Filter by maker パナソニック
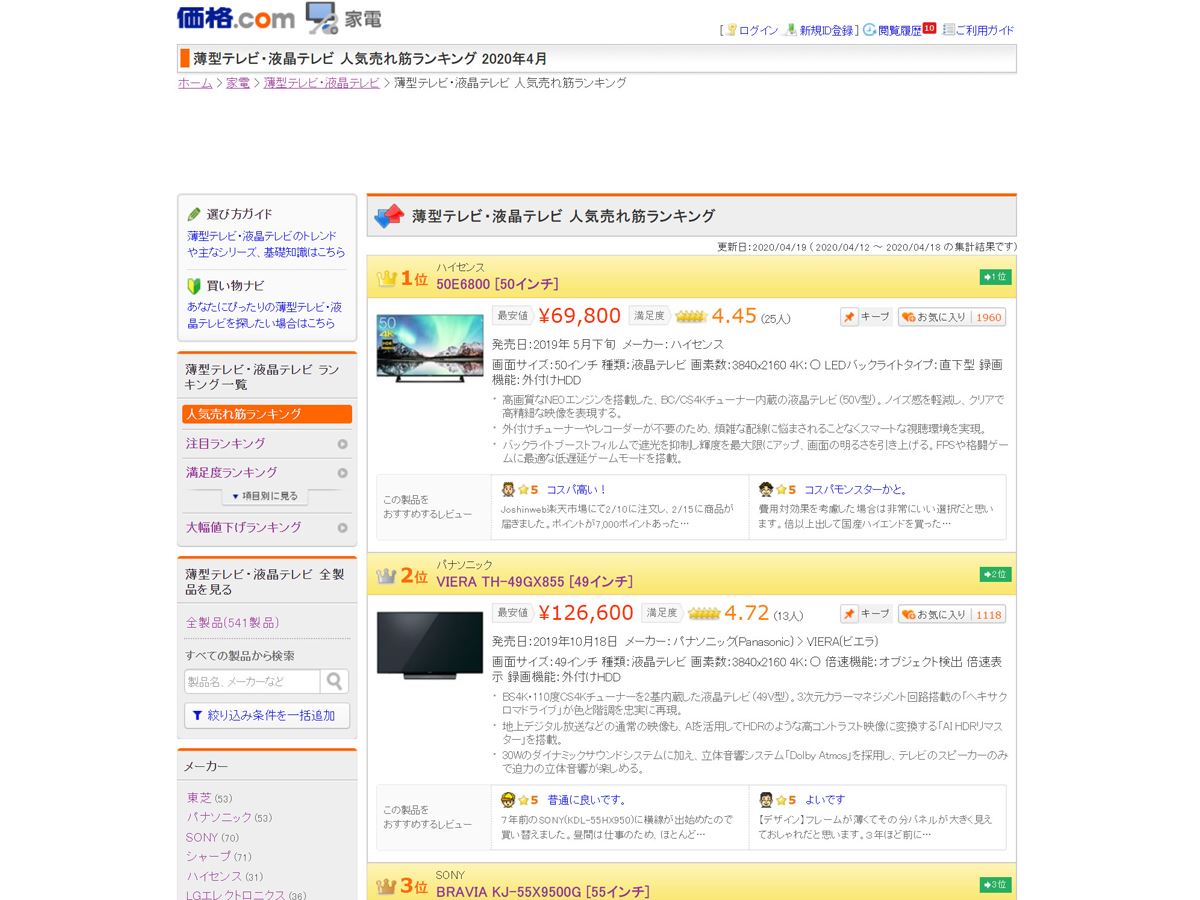 click(219, 817)
